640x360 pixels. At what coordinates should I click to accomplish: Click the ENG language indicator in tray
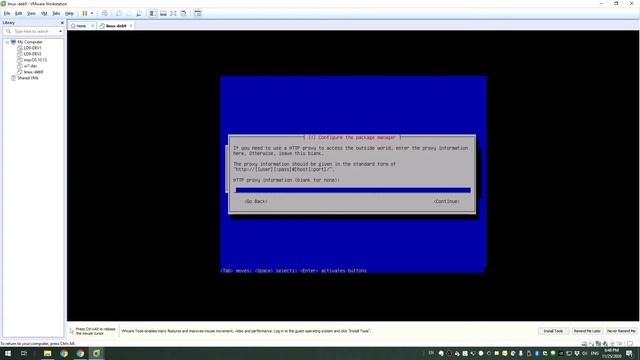pos(595,353)
